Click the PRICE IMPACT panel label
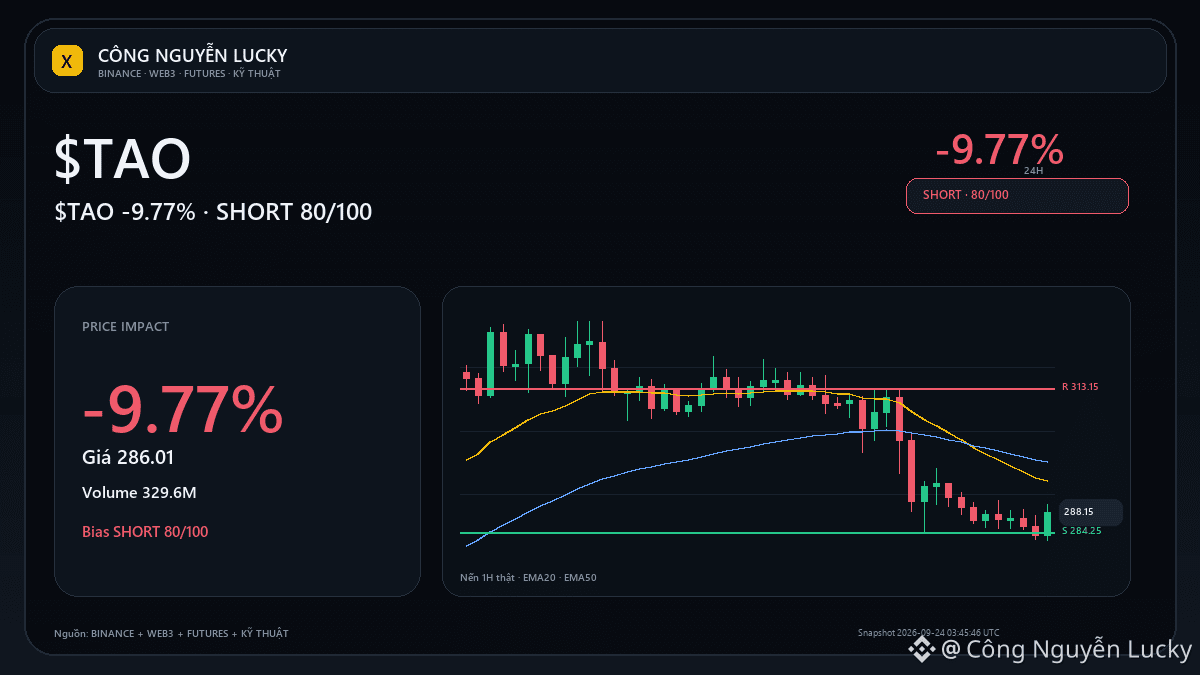 click(125, 327)
